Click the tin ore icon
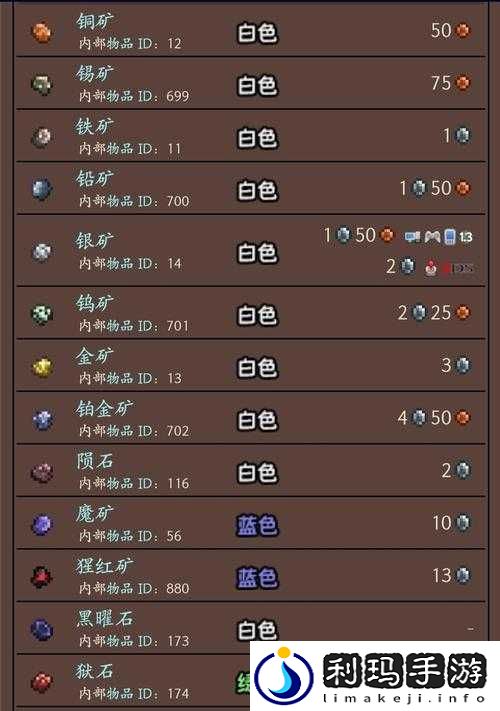500x711 pixels. pyautogui.click(x=41, y=84)
